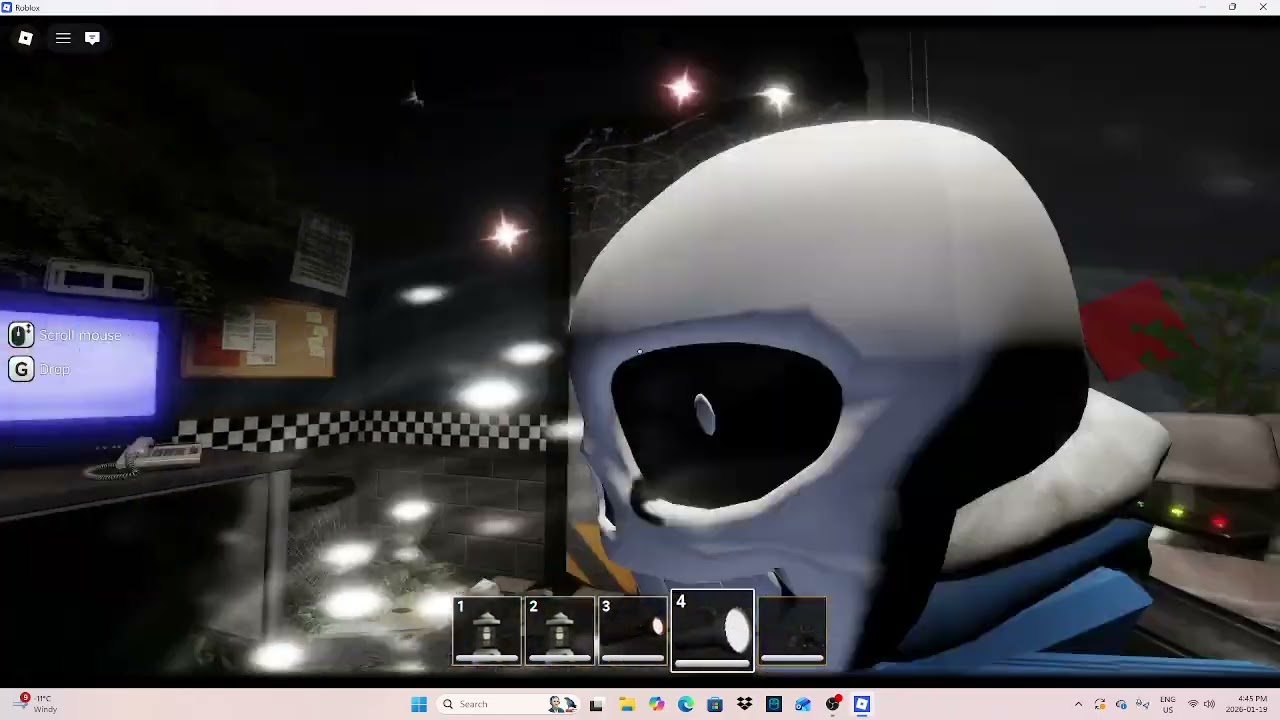Click the selected flashlight in slot 4
Image resolution: width=1280 pixels, height=720 pixels.
coord(712,630)
